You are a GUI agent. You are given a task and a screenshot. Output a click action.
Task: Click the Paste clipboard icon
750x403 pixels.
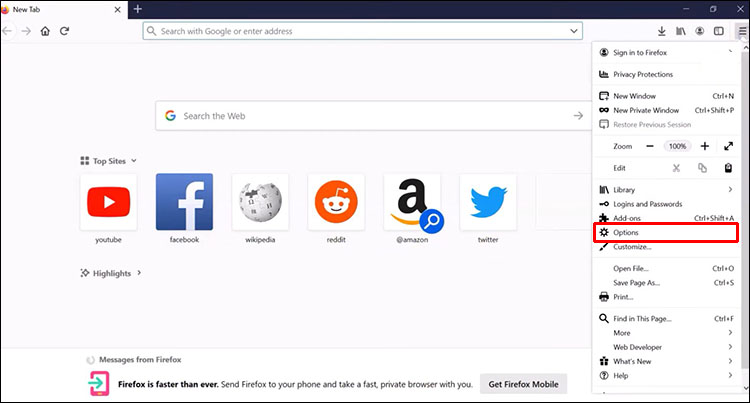pyautogui.click(x=728, y=168)
